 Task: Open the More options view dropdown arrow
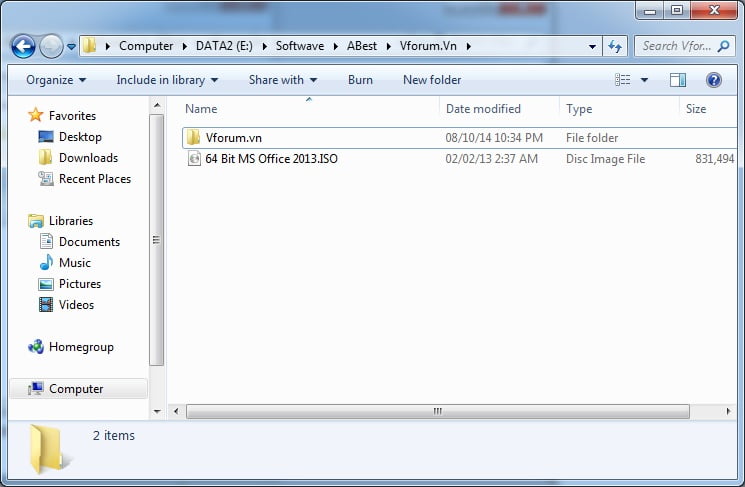click(644, 80)
